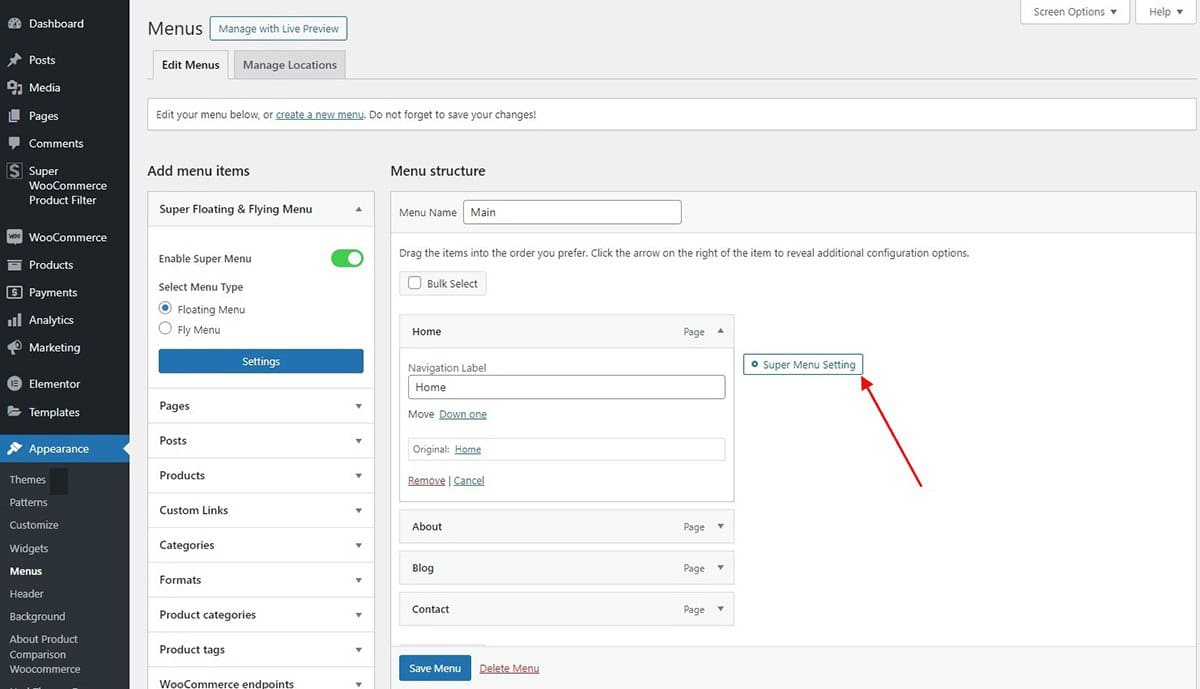1200x689 pixels.
Task: Expand the Blog menu item arrow
Action: tap(720, 568)
